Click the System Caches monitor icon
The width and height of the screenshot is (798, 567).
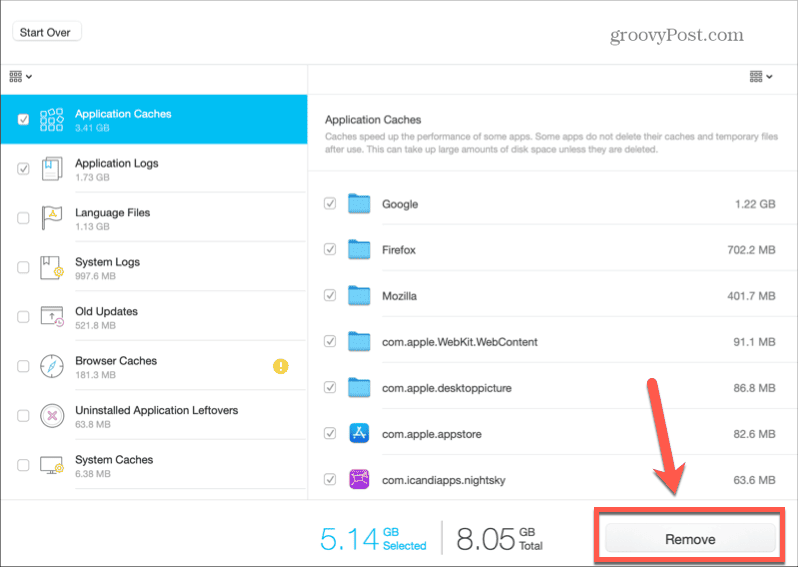(52, 465)
